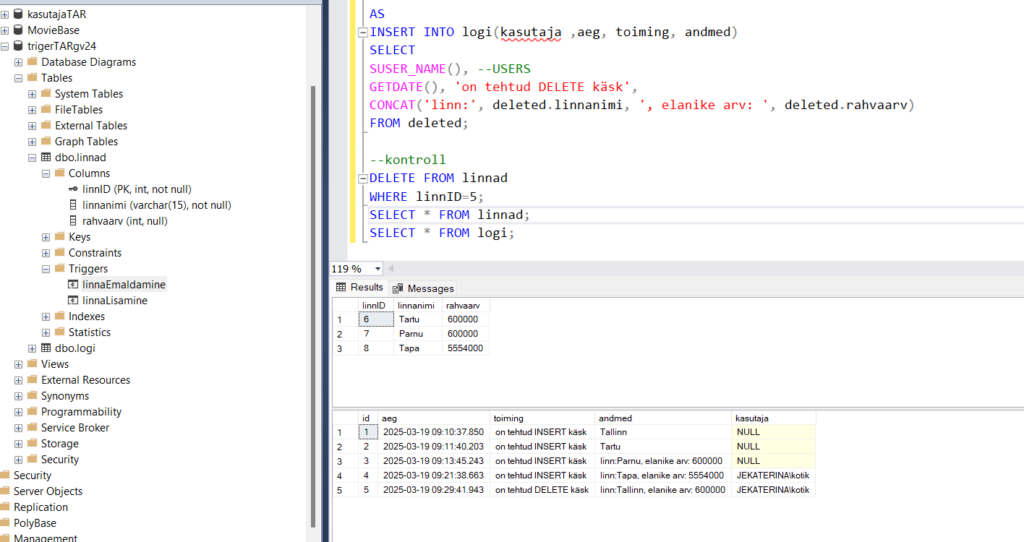Screen dimensions: 1024x542
Task: Expand the Constraints folder
Action: coord(46,253)
